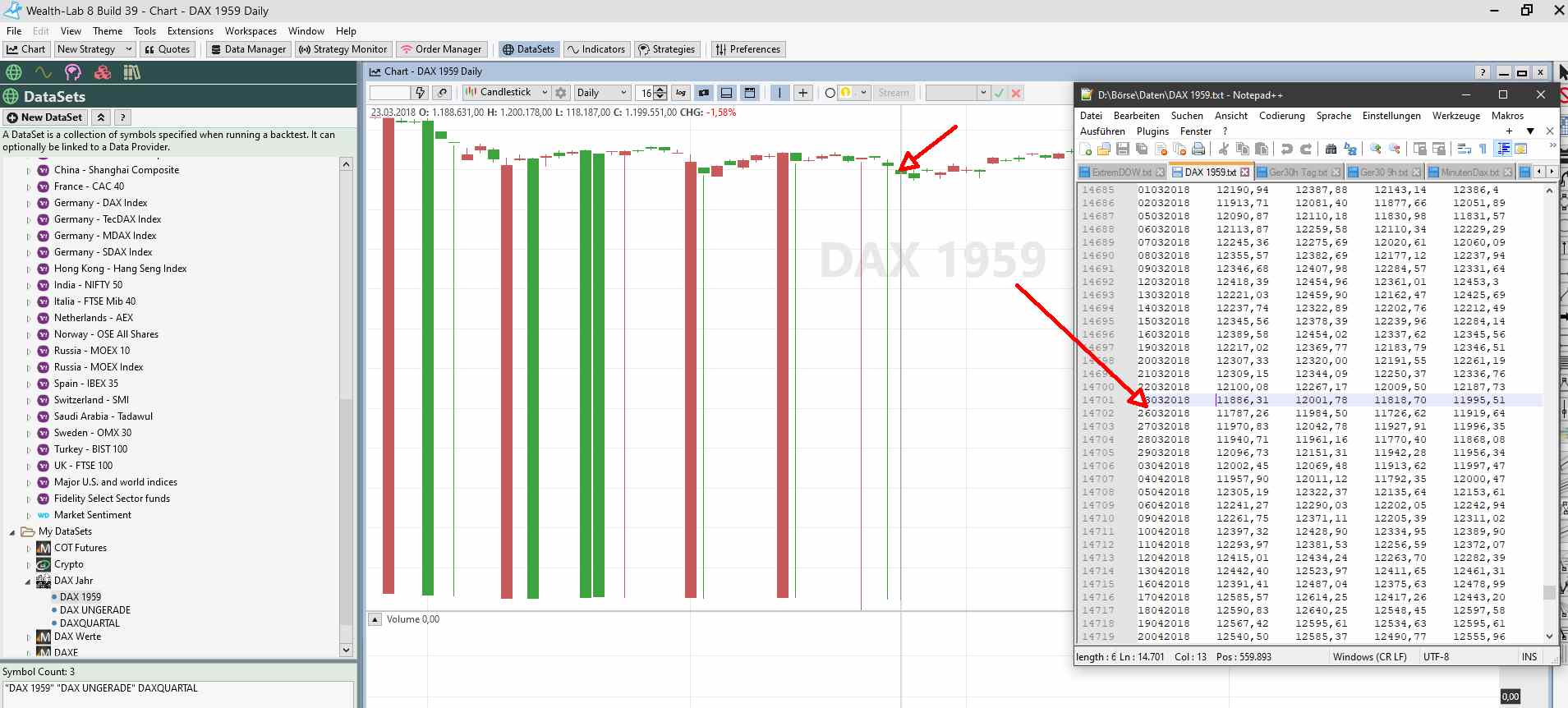The image size is (1568, 708).
Task: Expand the COT Futures dataset node
Action: pos(28,548)
